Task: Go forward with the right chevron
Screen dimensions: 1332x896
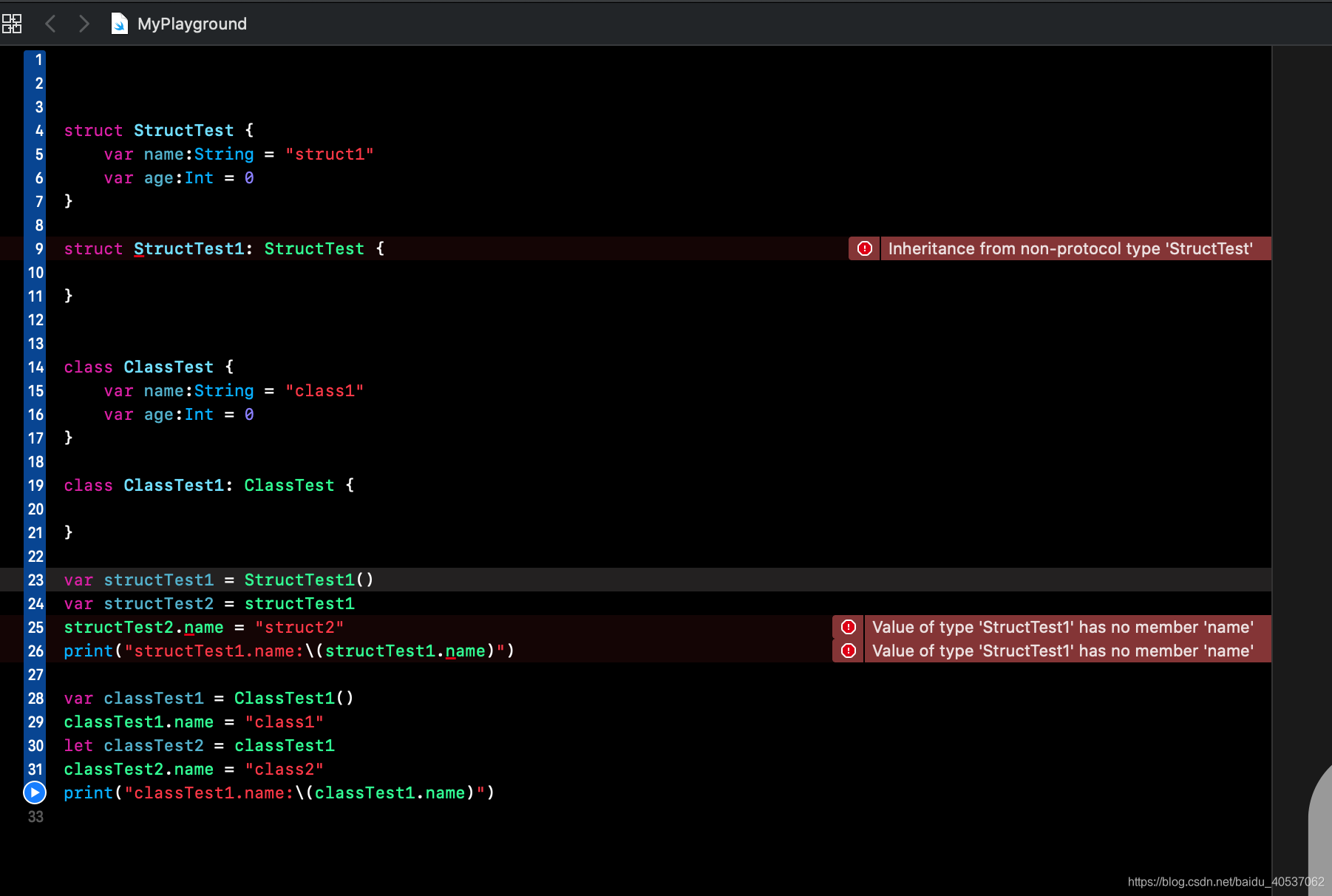Action: tap(84, 24)
